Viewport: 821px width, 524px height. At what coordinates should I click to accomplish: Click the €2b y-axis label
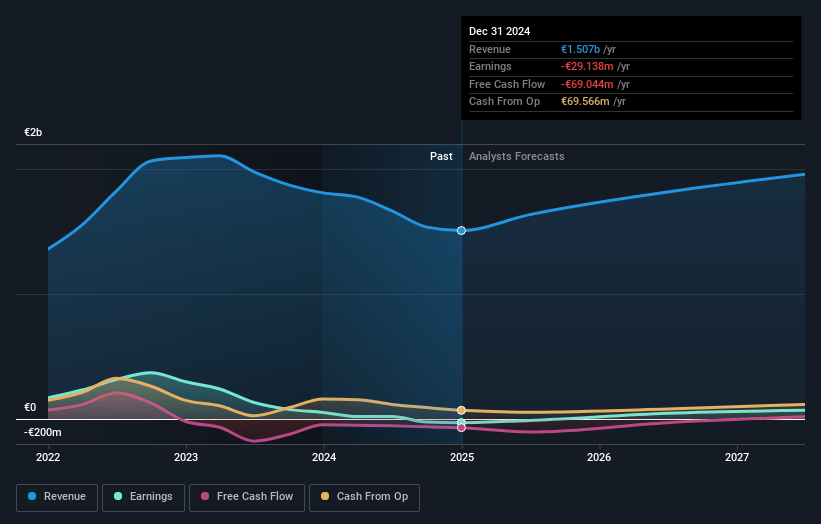tap(33, 132)
